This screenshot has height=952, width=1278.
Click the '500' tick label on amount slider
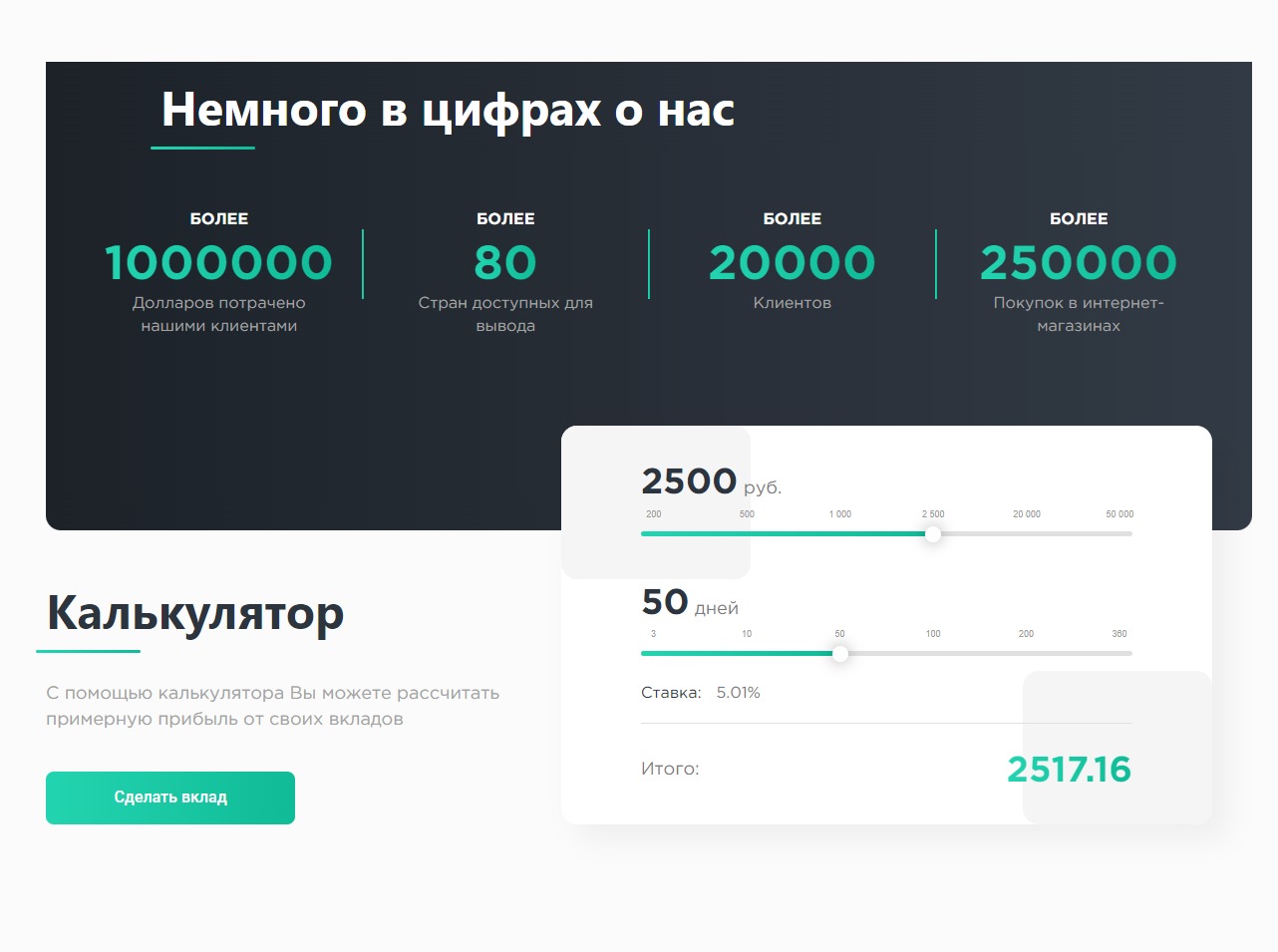[747, 514]
